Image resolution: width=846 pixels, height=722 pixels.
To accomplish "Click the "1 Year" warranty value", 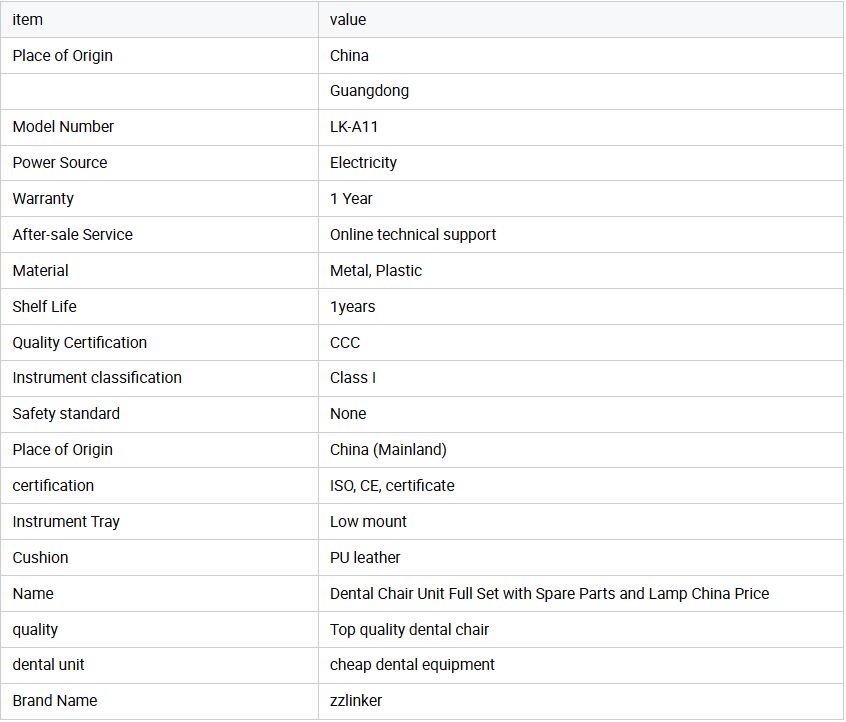I will click(351, 199).
